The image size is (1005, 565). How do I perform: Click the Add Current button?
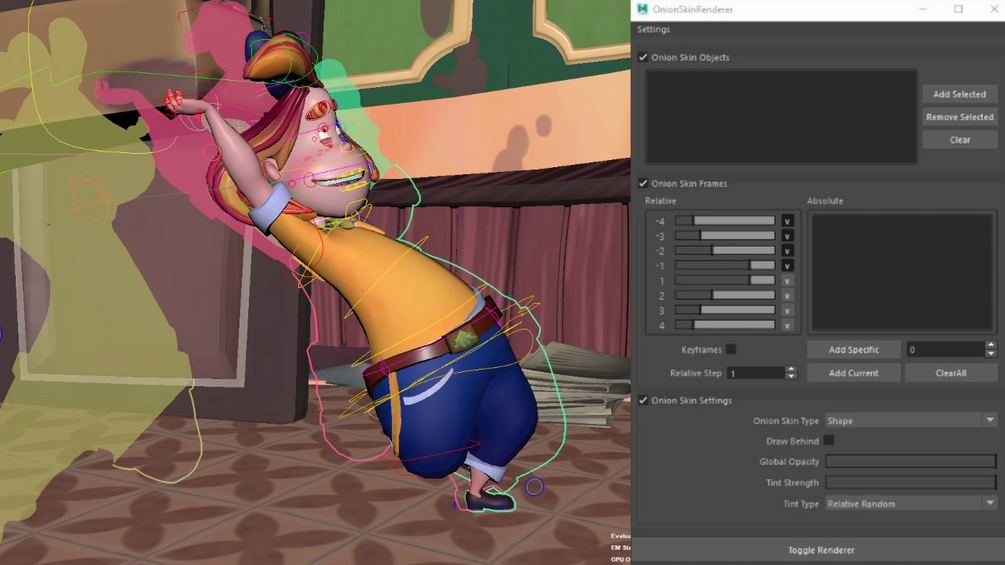coord(854,373)
